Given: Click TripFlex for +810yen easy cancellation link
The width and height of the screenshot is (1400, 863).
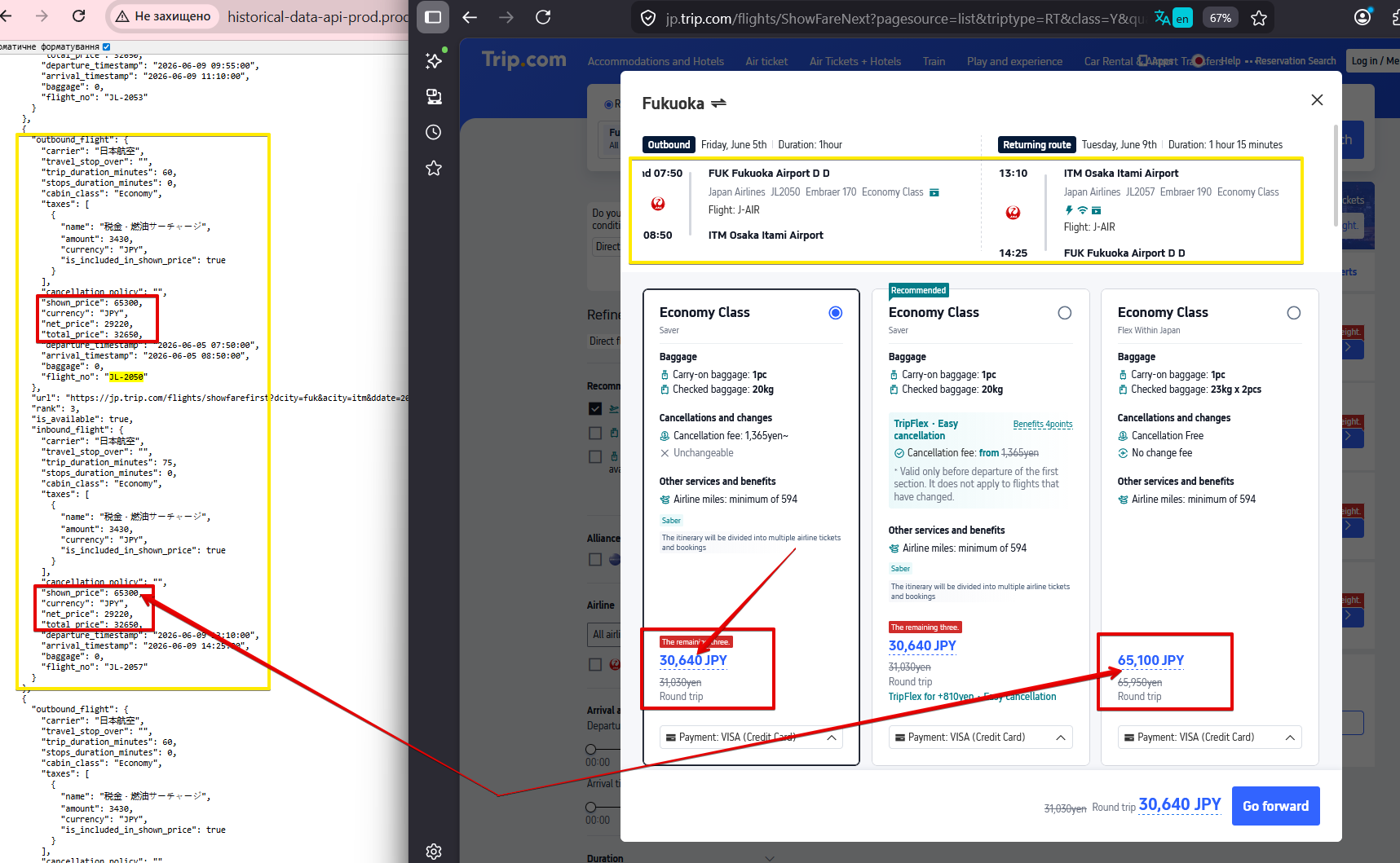Looking at the screenshot, I should [972, 697].
